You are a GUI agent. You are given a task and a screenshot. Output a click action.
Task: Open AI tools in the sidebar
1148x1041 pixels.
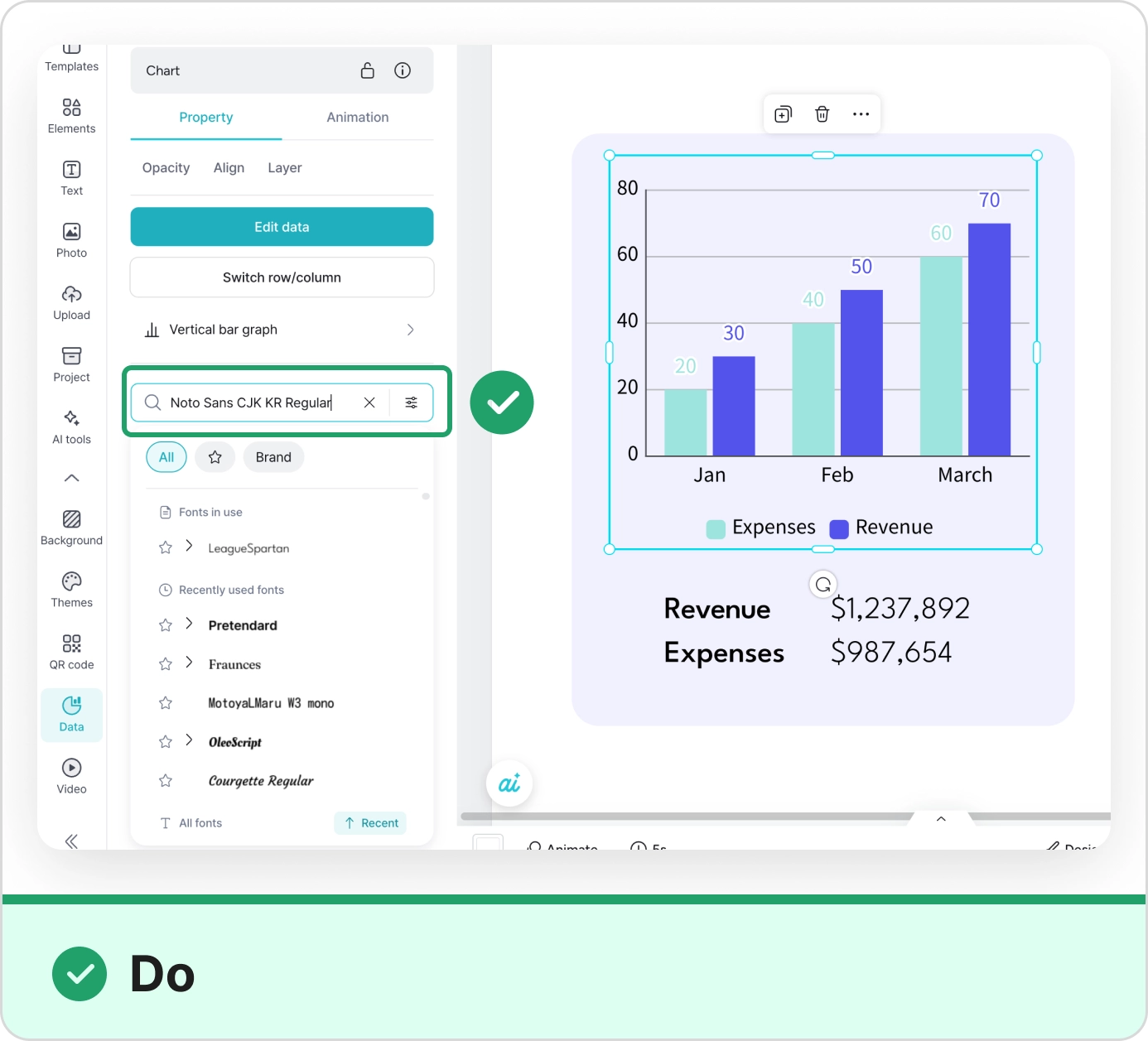coord(71,427)
